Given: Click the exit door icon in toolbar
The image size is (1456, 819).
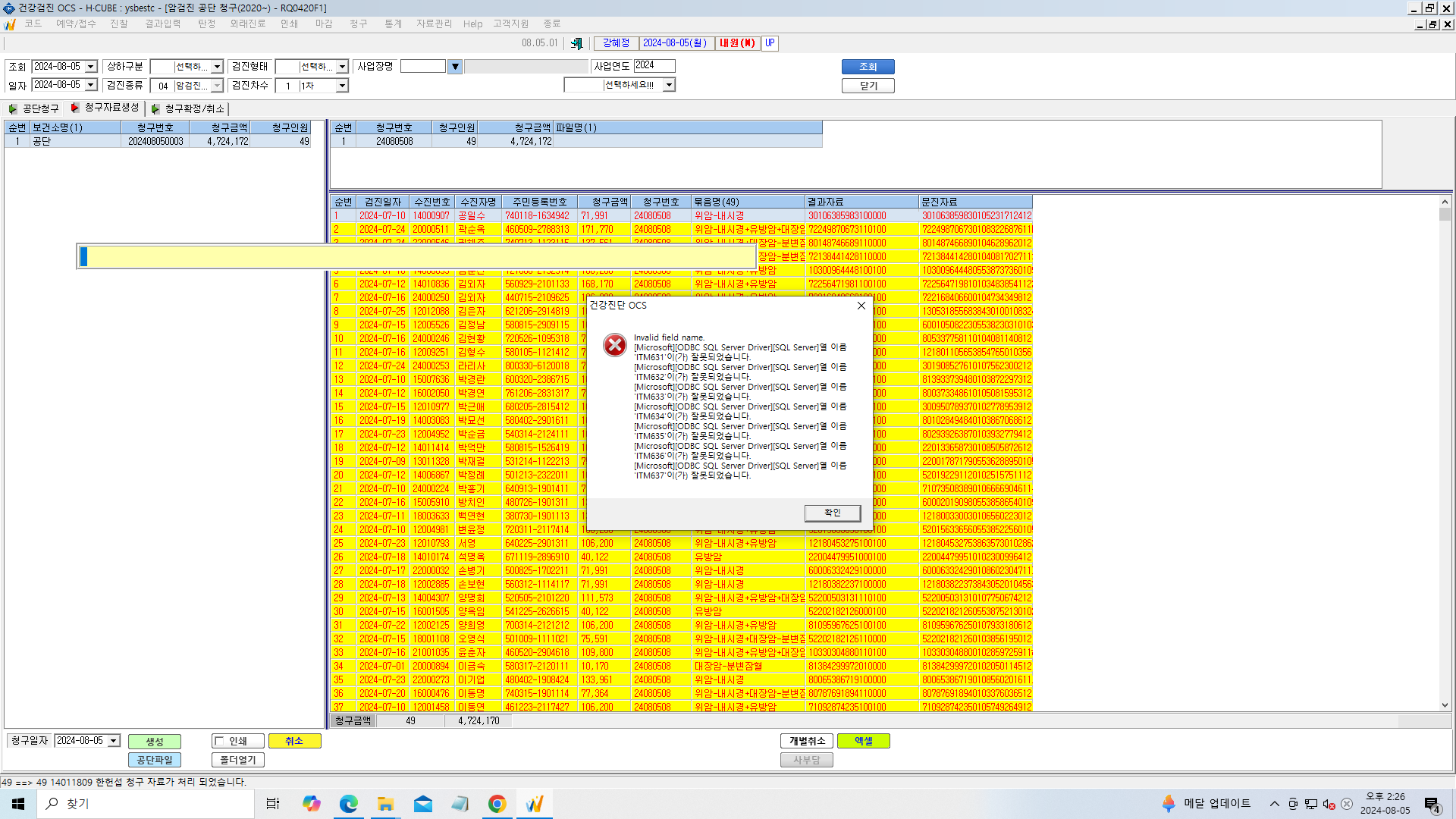Looking at the screenshot, I should [576, 43].
